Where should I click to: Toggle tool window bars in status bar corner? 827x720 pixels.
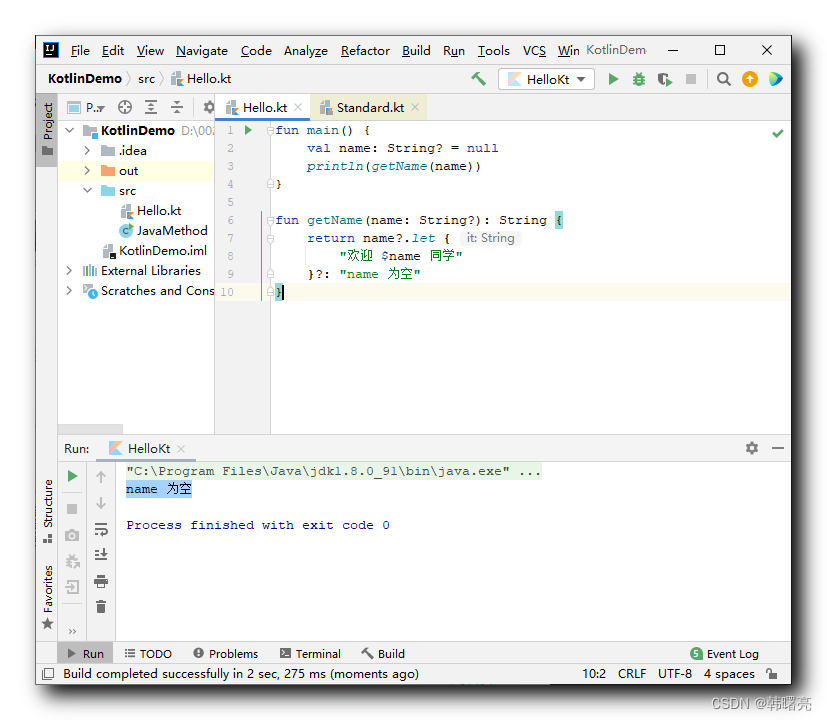48,674
